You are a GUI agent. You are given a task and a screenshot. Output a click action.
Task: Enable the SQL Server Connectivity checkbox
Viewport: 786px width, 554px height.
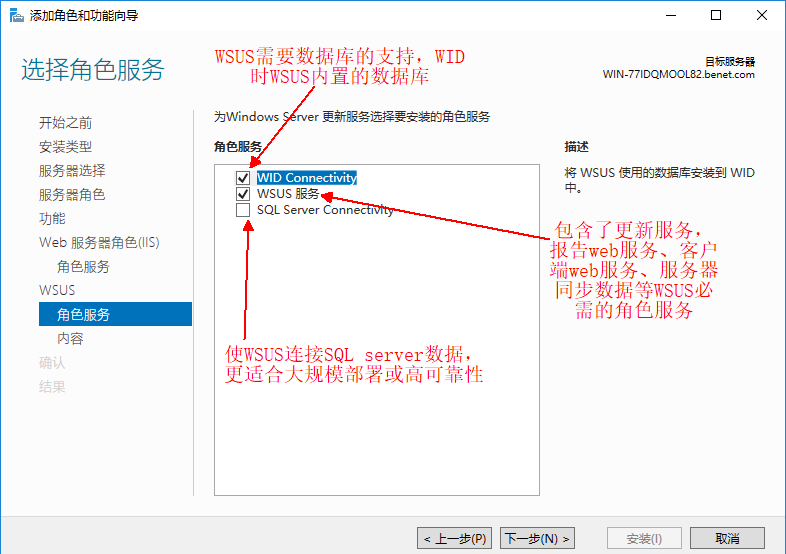(x=243, y=210)
